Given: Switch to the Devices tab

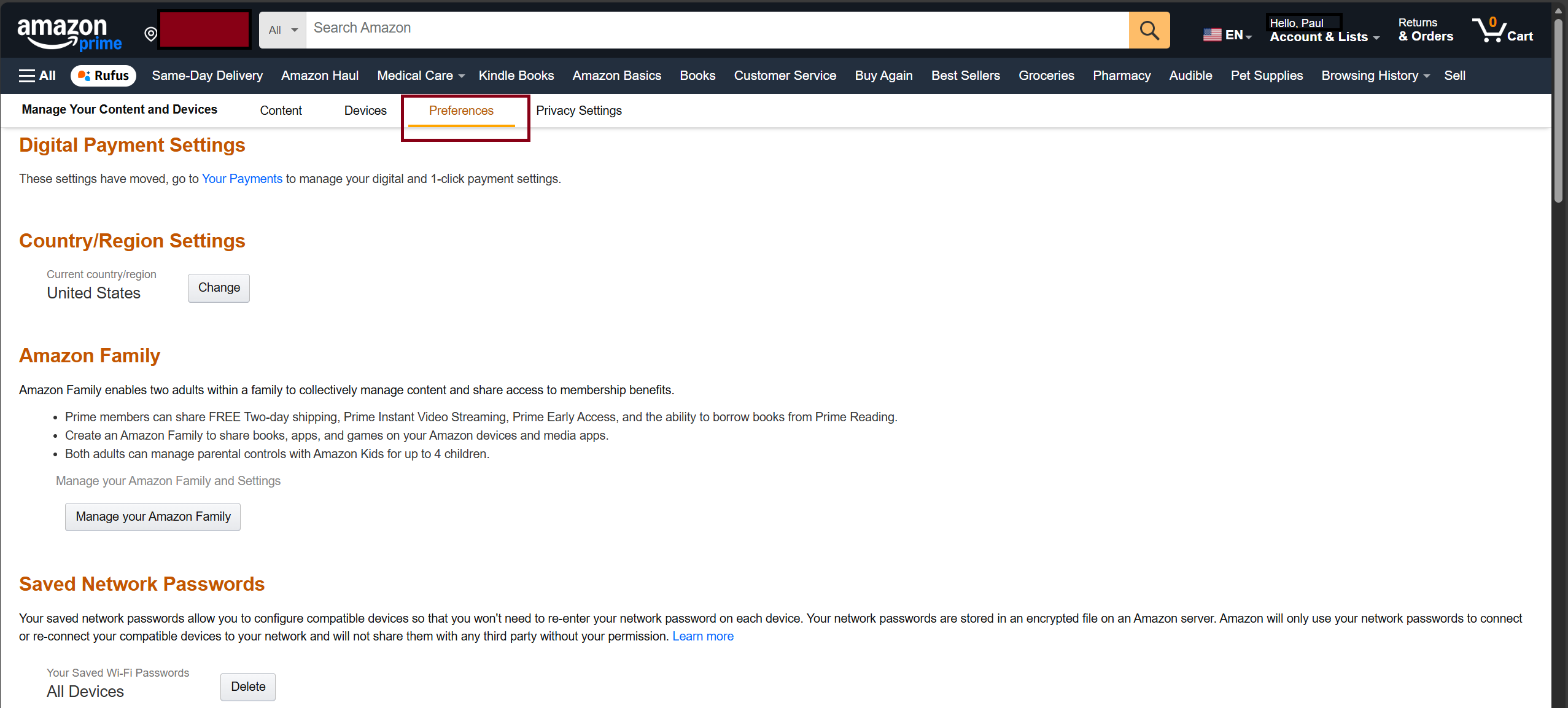Looking at the screenshot, I should pos(365,111).
